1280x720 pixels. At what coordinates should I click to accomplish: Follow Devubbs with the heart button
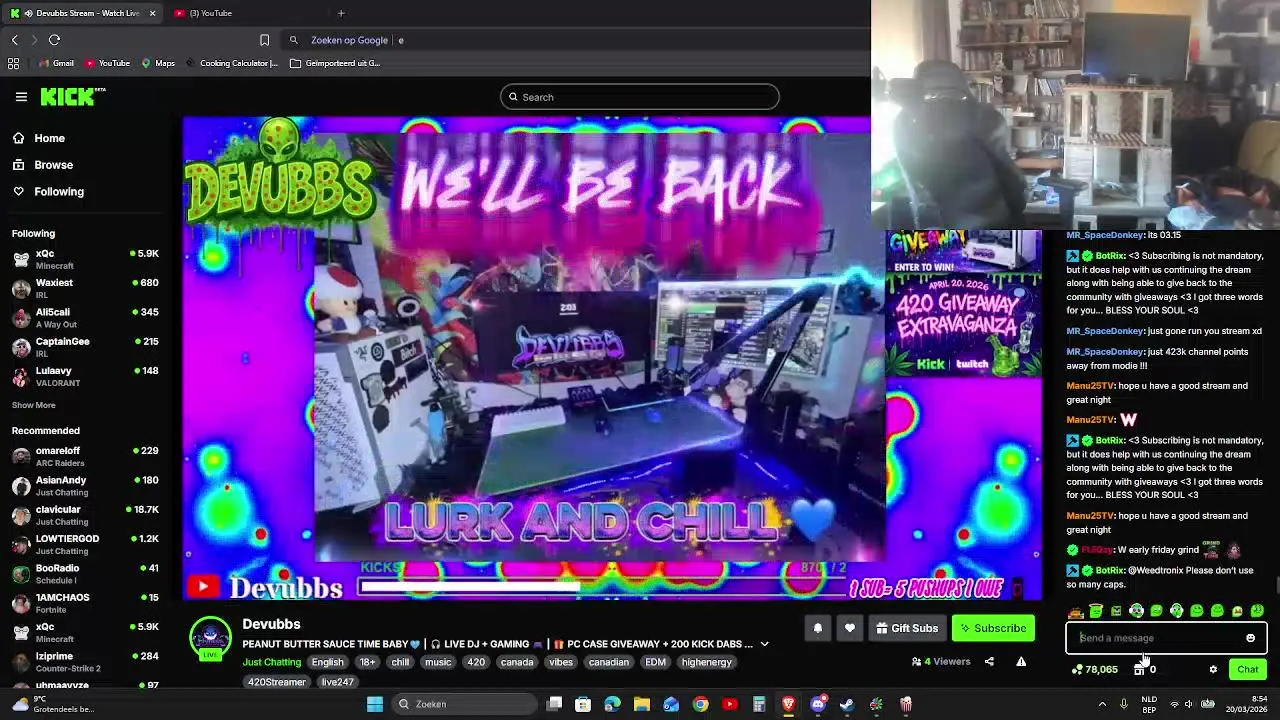click(x=849, y=628)
